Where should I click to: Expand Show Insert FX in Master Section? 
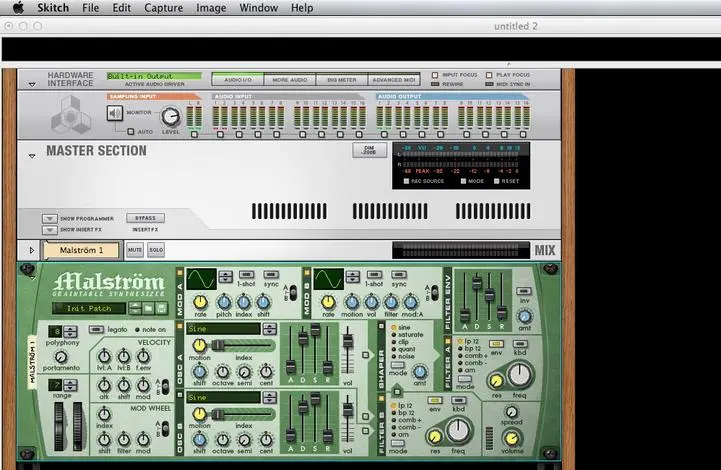49,229
